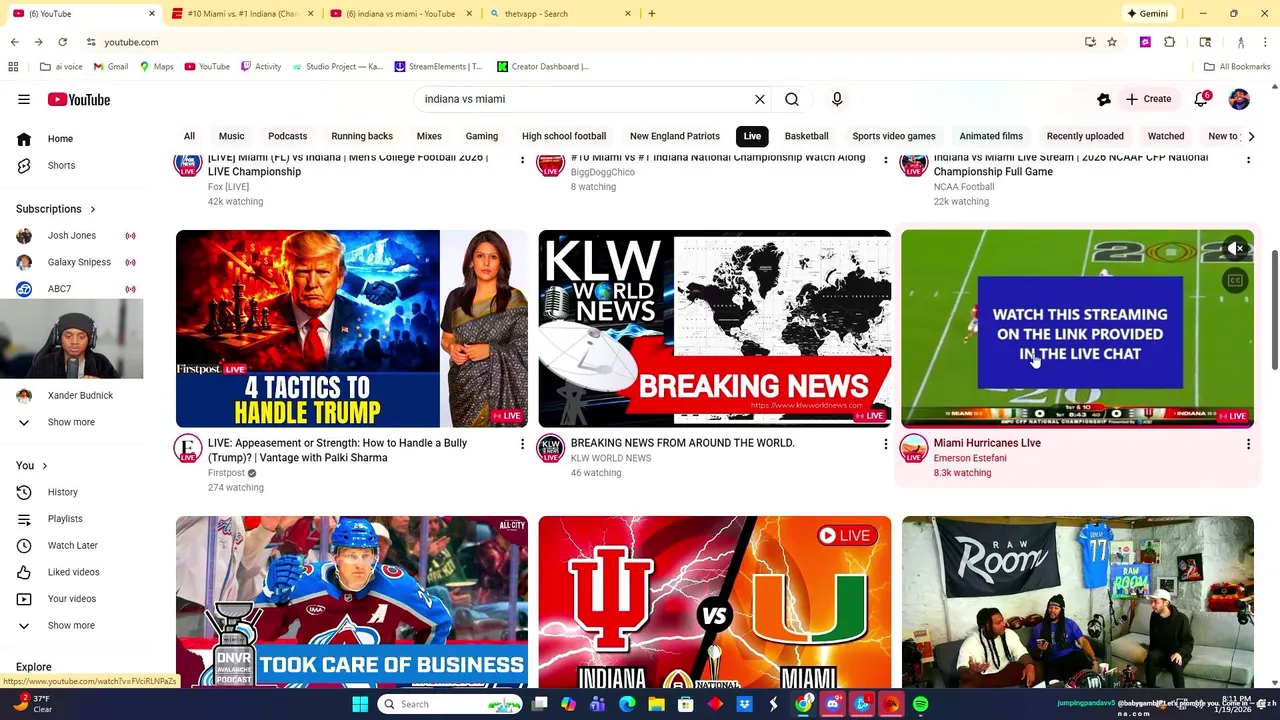Show more filter chips with right arrow
The height and width of the screenshot is (720, 1280).
pos(1250,136)
